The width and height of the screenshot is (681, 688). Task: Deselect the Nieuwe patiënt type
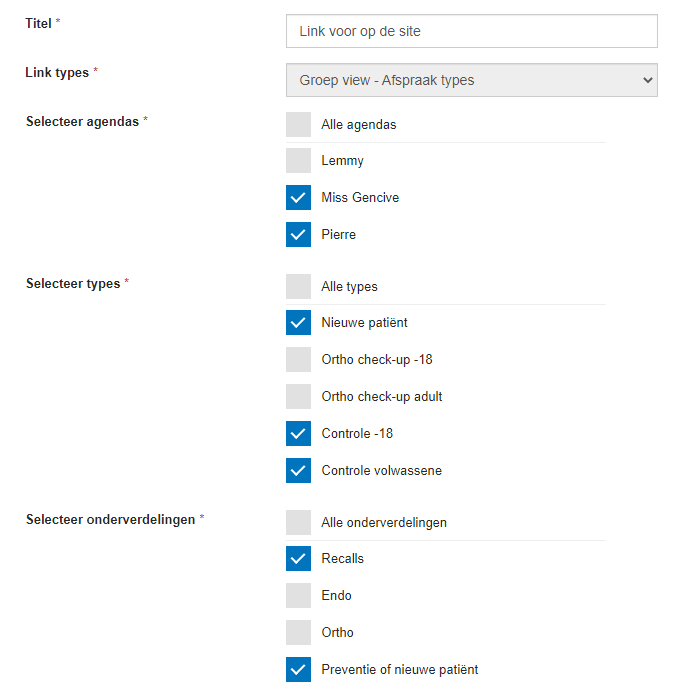pyautogui.click(x=298, y=323)
